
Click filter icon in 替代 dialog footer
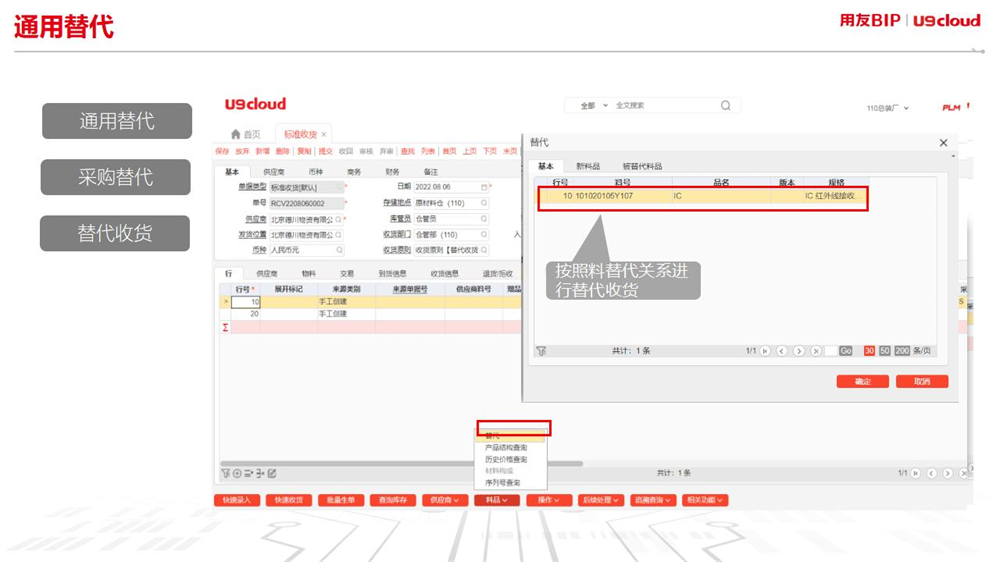(x=541, y=351)
